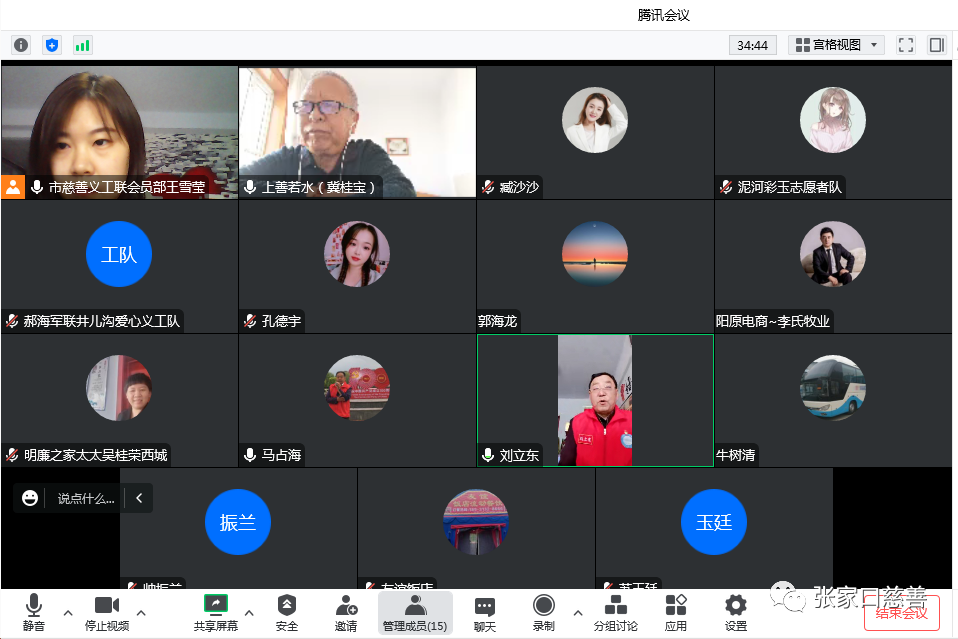958x639 pixels.
Task: Toggle the side panel layout icon
Action: [x=937, y=45]
